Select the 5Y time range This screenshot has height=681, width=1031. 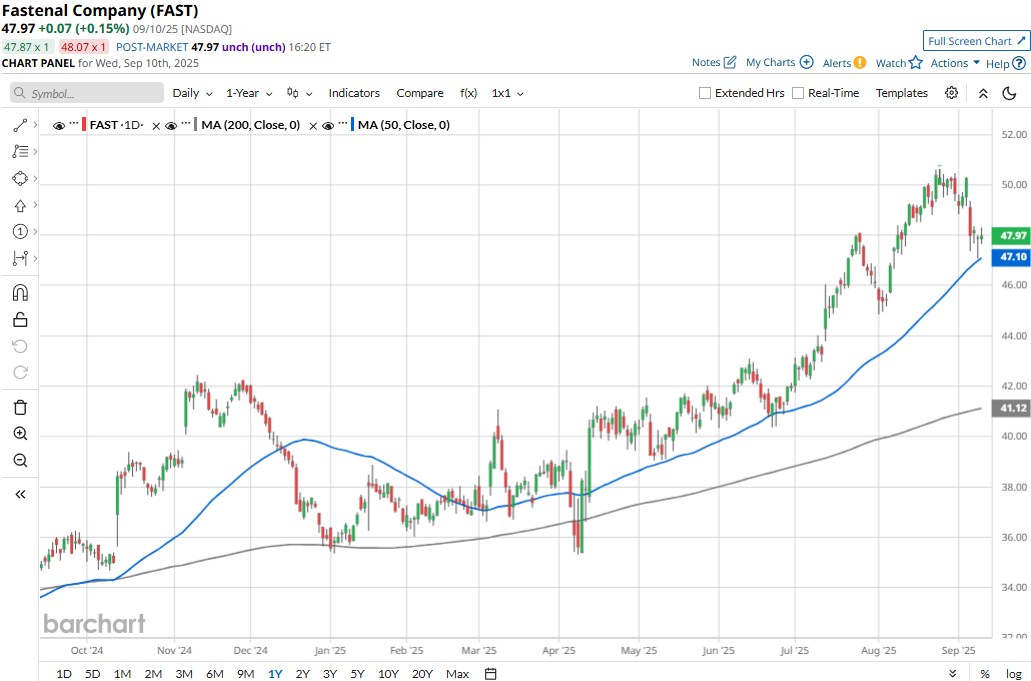(357, 674)
